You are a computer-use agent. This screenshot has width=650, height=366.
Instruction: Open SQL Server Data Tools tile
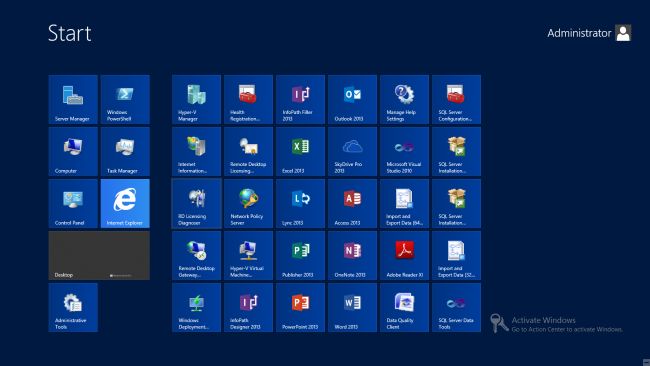tap(456, 308)
